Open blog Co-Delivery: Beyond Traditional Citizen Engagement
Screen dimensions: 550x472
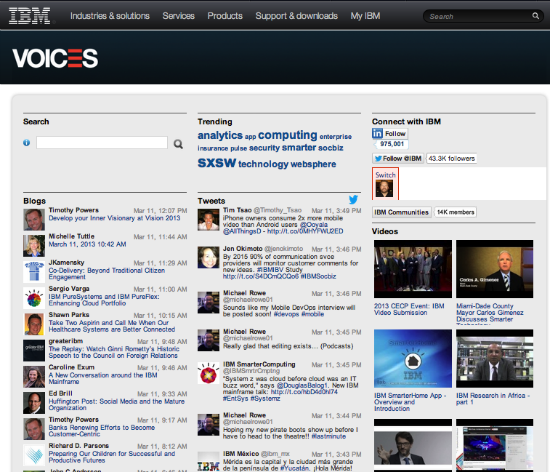(x=107, y=274)
